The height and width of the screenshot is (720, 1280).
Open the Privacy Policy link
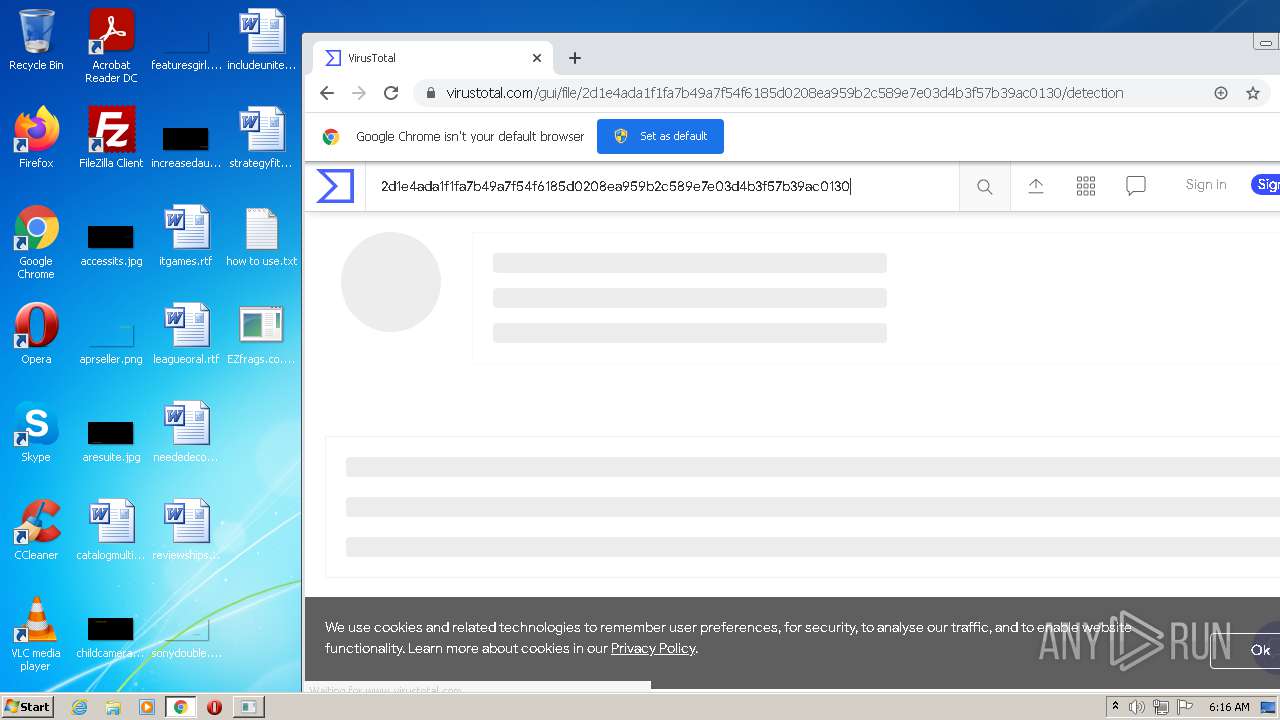pyautogui.click(x=653, y=648)
